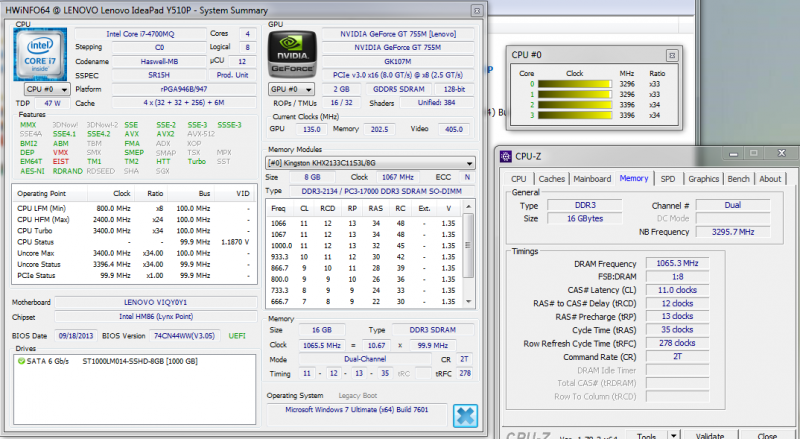Click the Dual-Channel memory mode field
Viewport: 800px width, 439px height.
click(365, 359)
